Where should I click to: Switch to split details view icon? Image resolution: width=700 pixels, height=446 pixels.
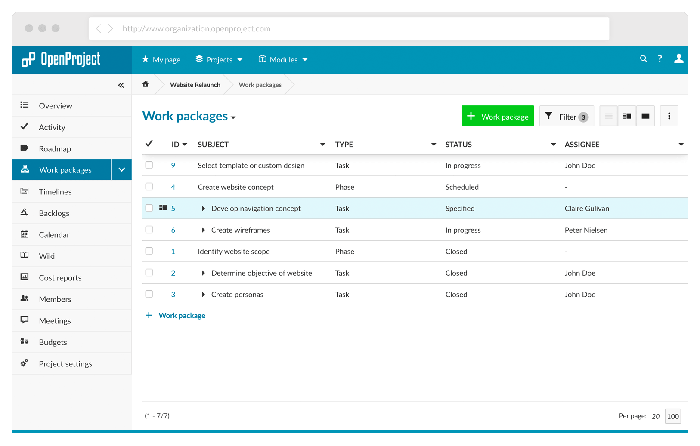[627, 117]
